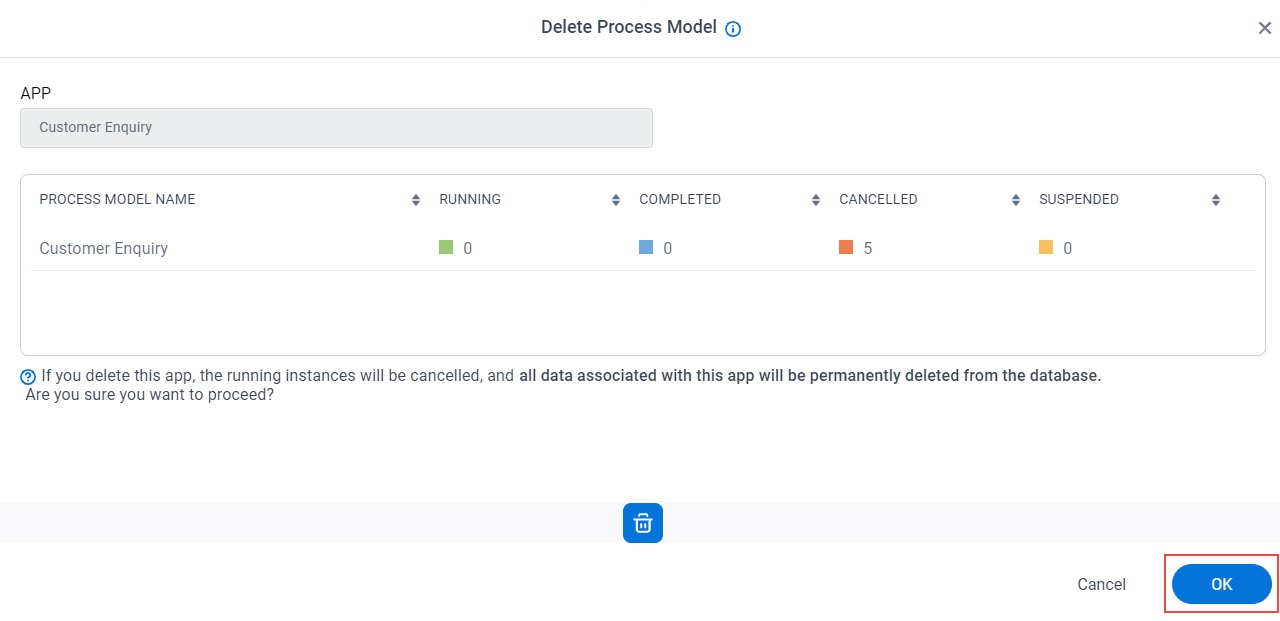Click the Suspended count value 0
1280x621 pixels.
click(x=1068, y=248)
